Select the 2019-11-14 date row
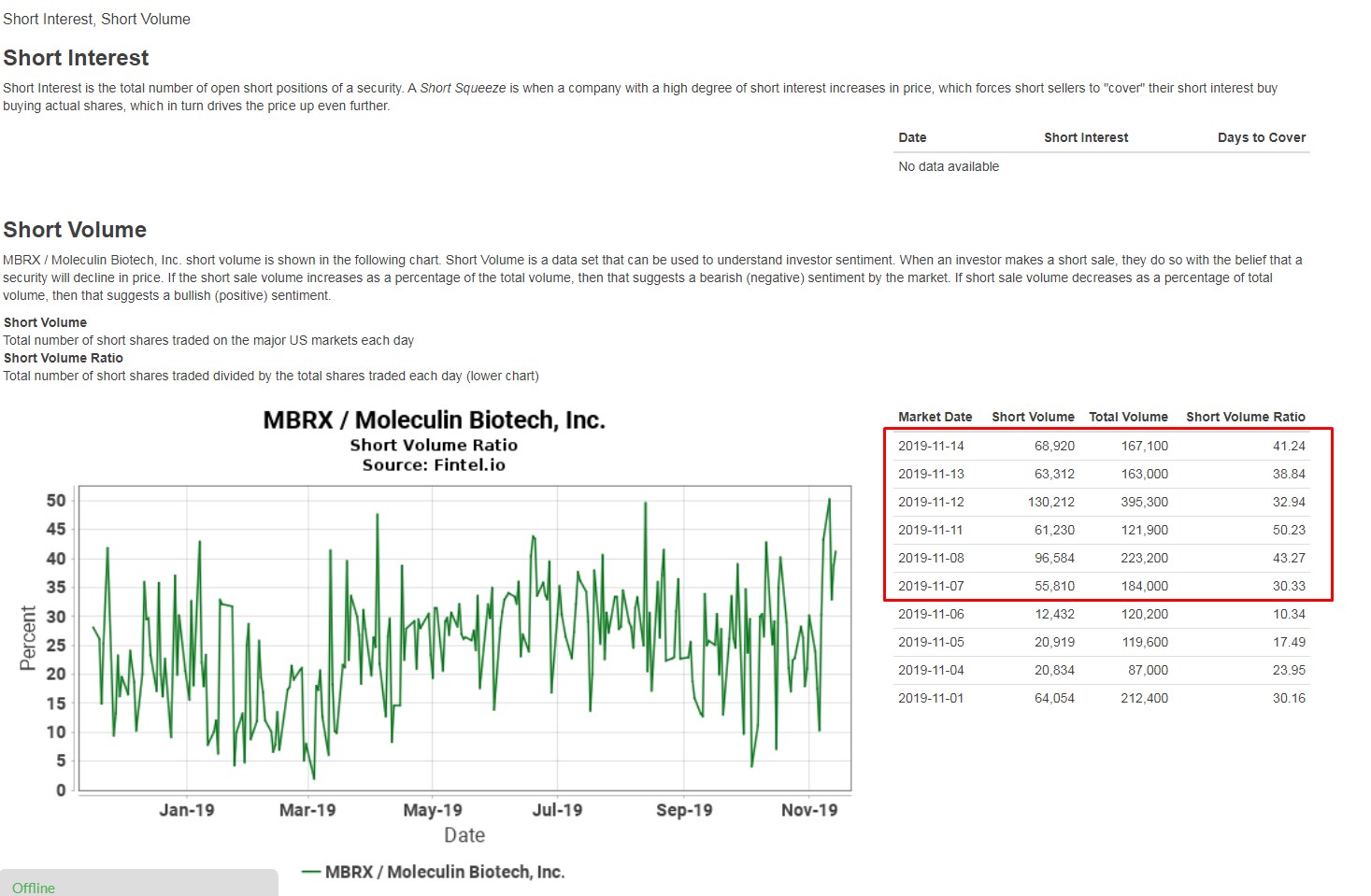 pos(931,446)
